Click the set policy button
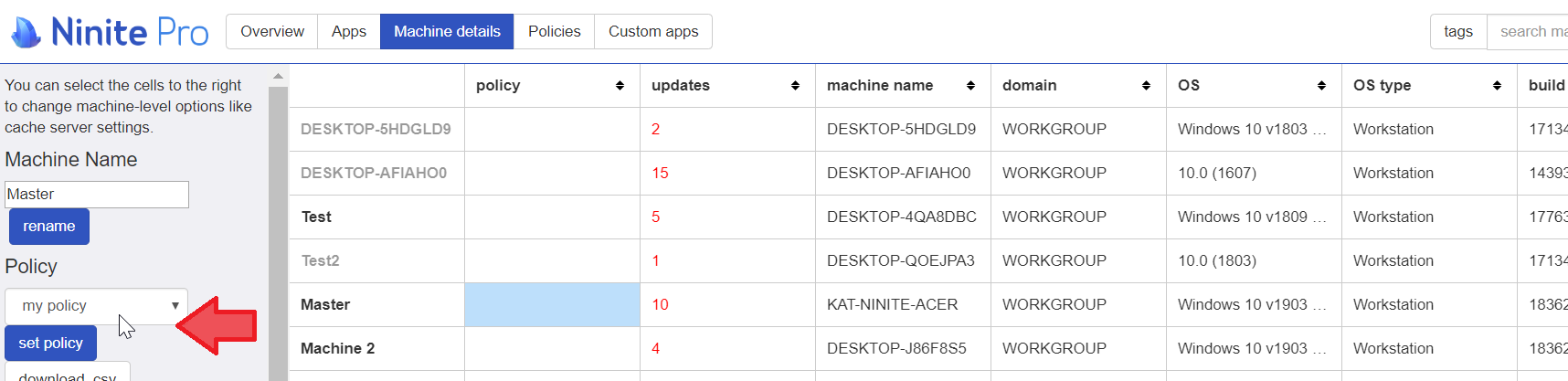 (x=51, y=343)
